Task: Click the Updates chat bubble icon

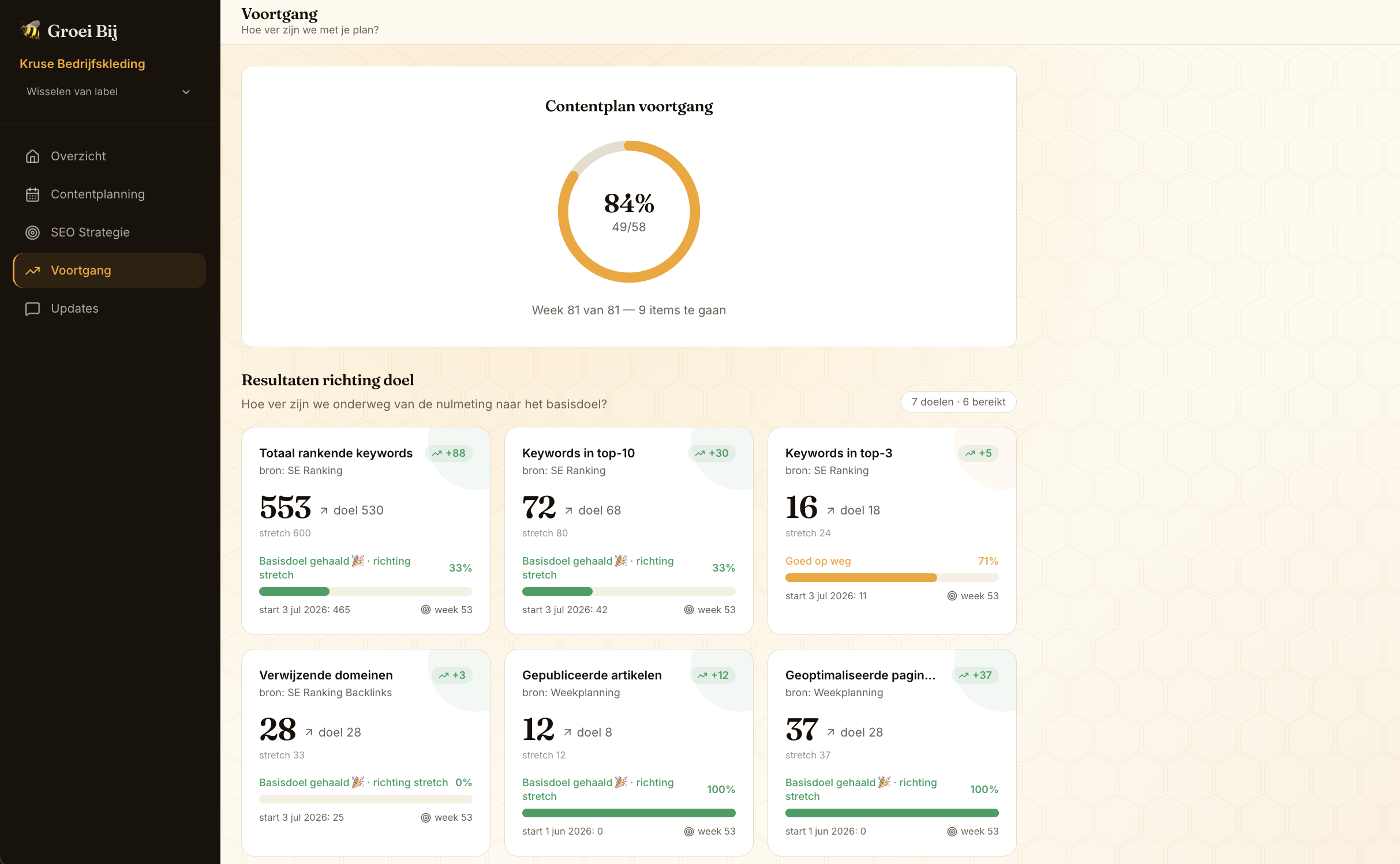Action: click(x=33, y=309)
